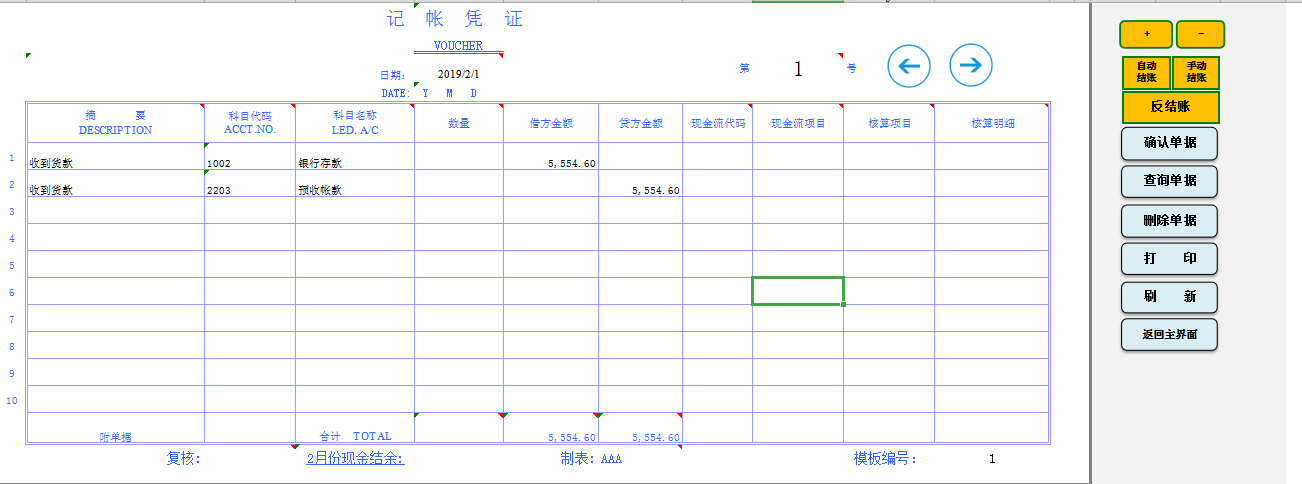Select the 科目代码 ACCT.NO. header
This screenshot has height=484, width=1302.
click(249, 123)
